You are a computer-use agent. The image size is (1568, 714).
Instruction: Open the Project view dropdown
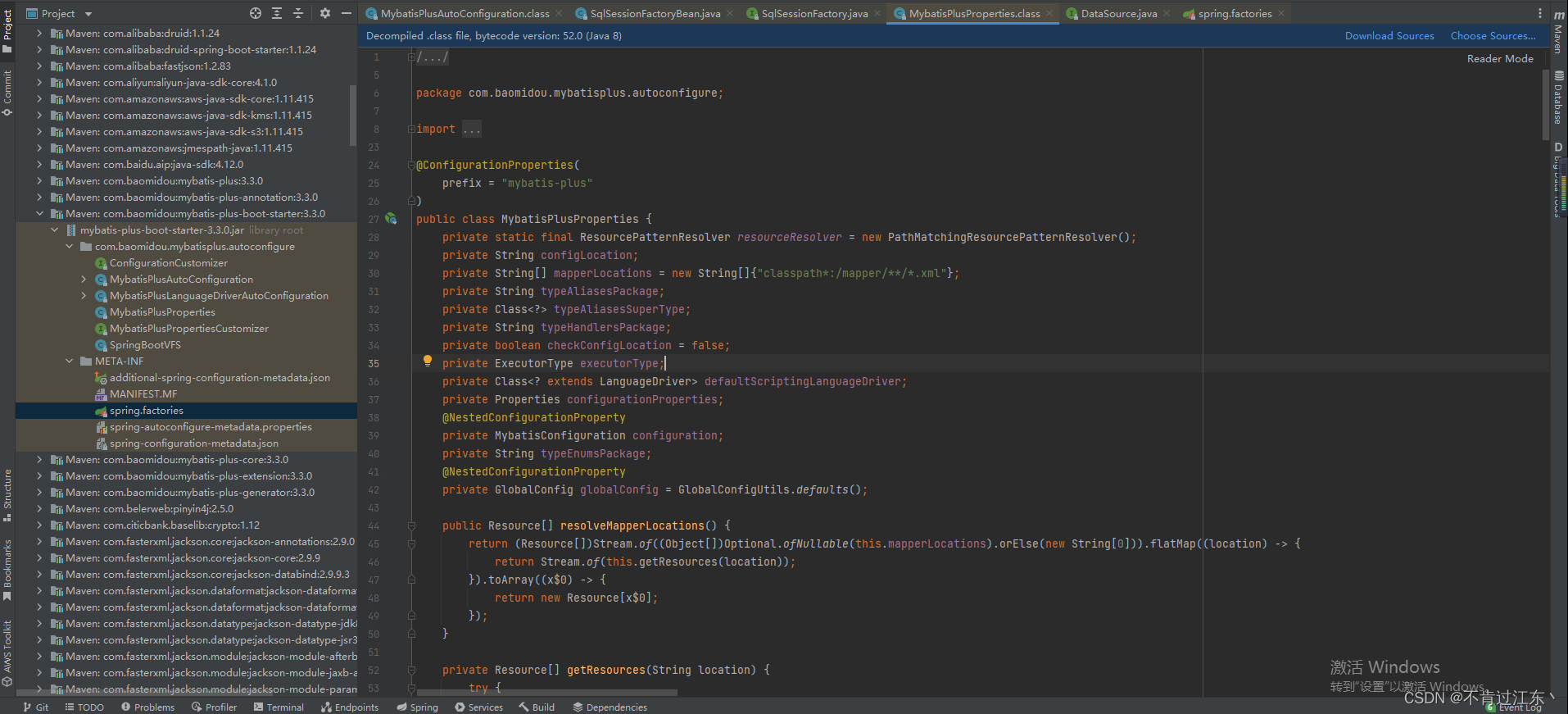coord(59,13)
